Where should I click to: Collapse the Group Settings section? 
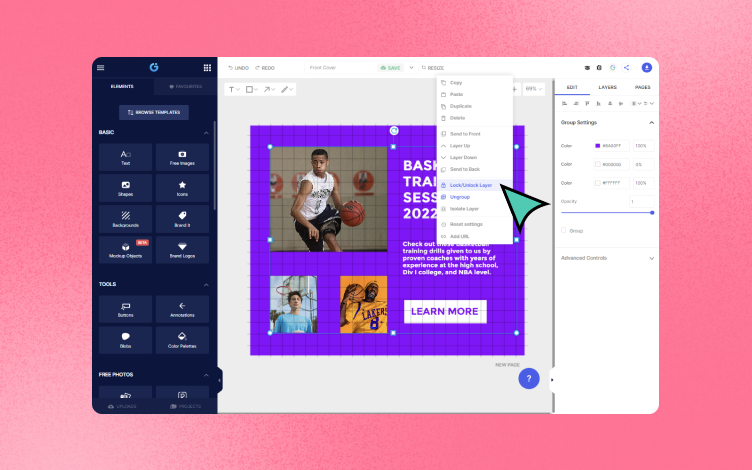[x=651, y=123]
